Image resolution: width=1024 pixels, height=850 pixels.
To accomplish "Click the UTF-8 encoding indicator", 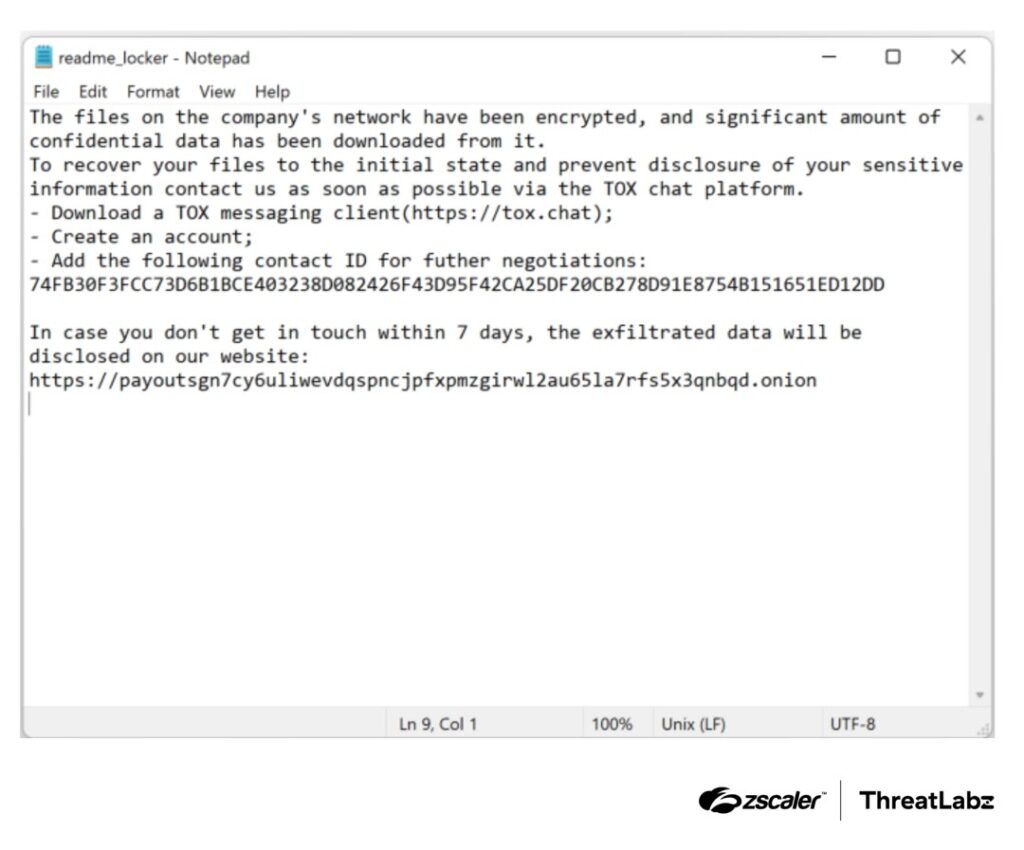I will tap(852, 724).
